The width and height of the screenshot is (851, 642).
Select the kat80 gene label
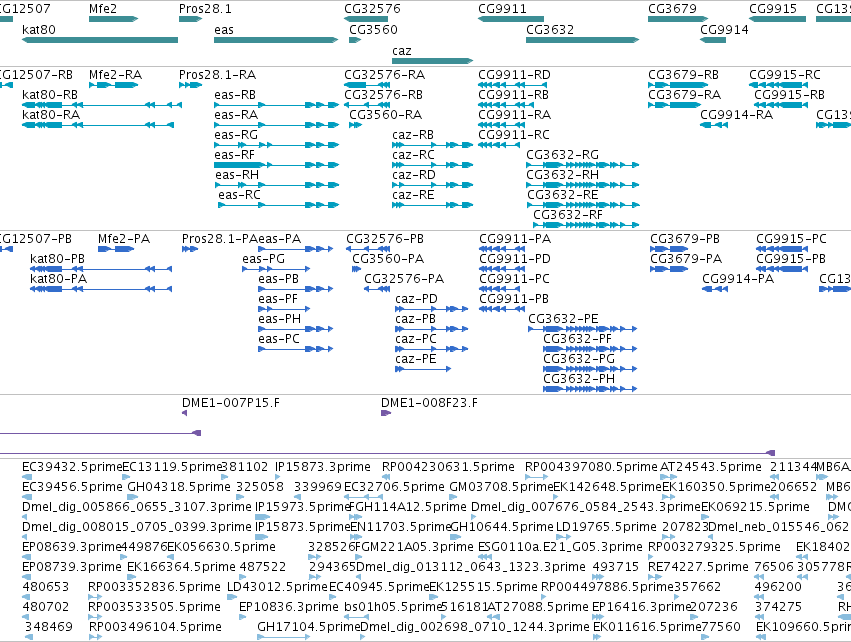point(39,30)
